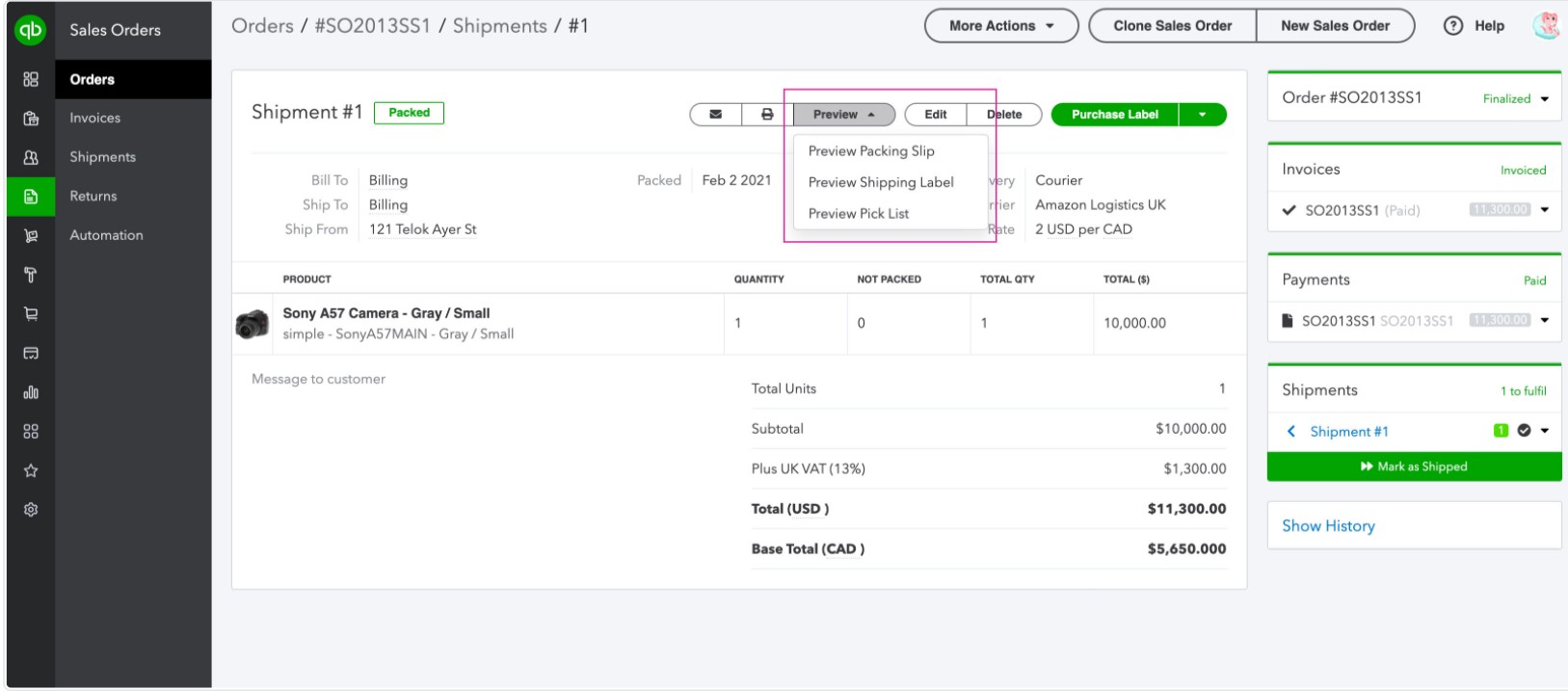
Task: Open the settings gear icon in sidebar
Action: pyautogui.click(x=31, y=510)
